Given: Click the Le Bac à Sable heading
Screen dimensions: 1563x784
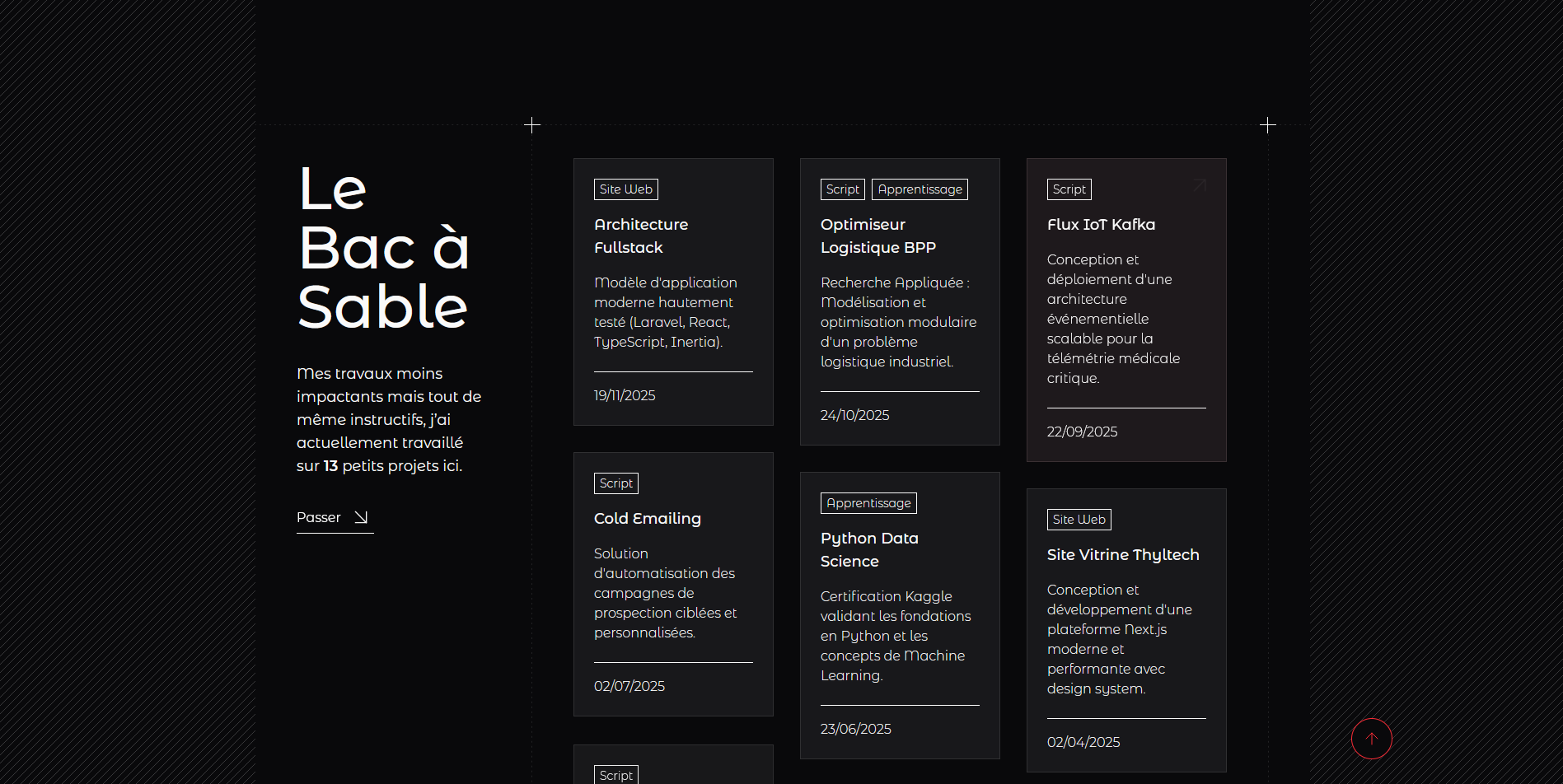Looking at the screenshot, I should [x=383, y=247].
